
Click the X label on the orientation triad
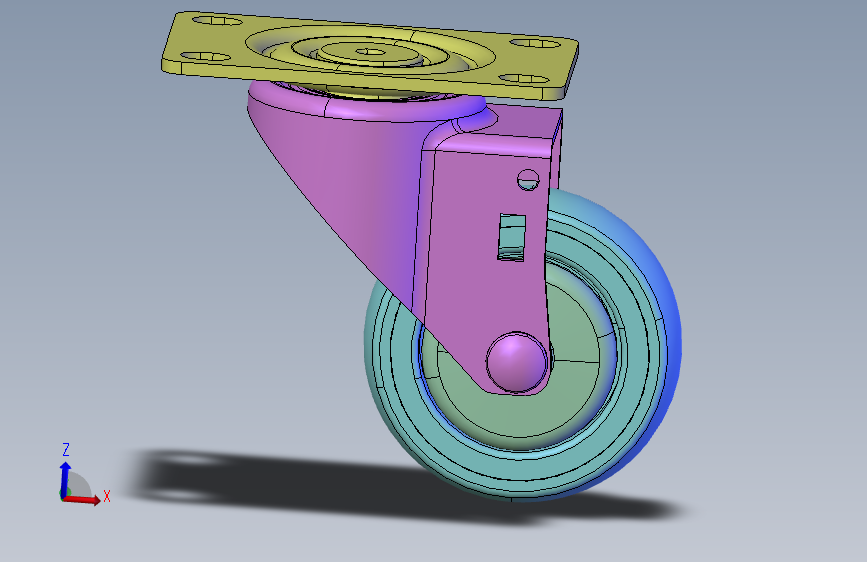pyautogui.click(x=107, y=496)
